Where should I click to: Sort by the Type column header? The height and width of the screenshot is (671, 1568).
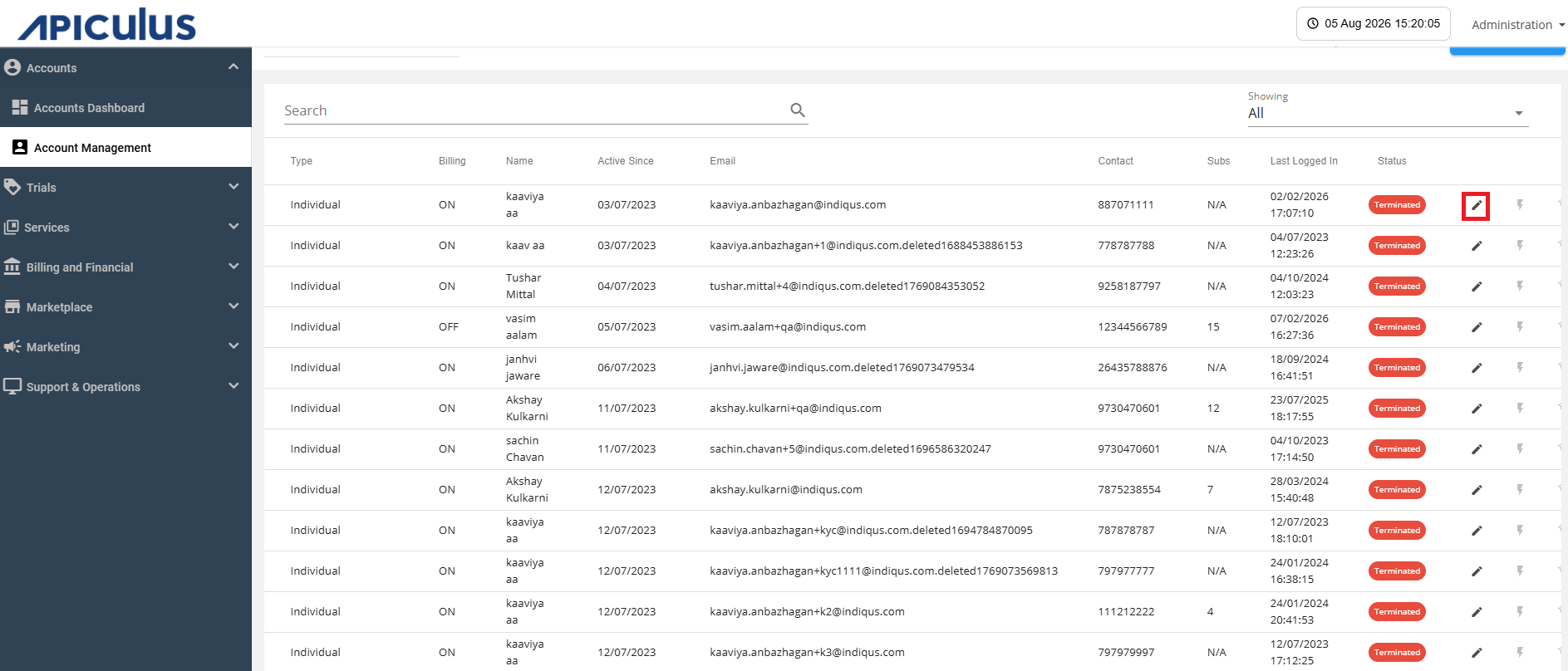302,161
